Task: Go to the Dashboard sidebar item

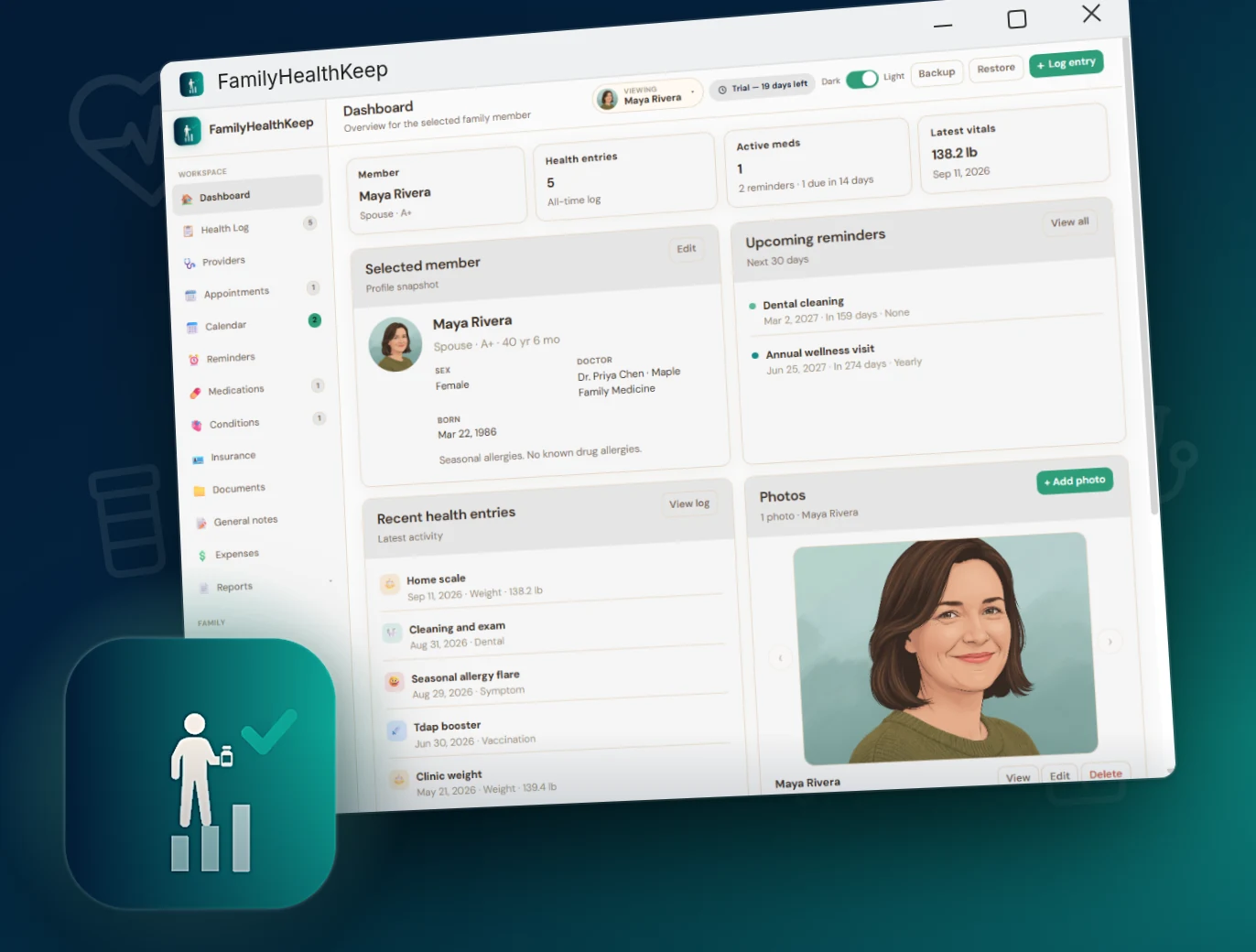Action: click(x=247, y=194)
